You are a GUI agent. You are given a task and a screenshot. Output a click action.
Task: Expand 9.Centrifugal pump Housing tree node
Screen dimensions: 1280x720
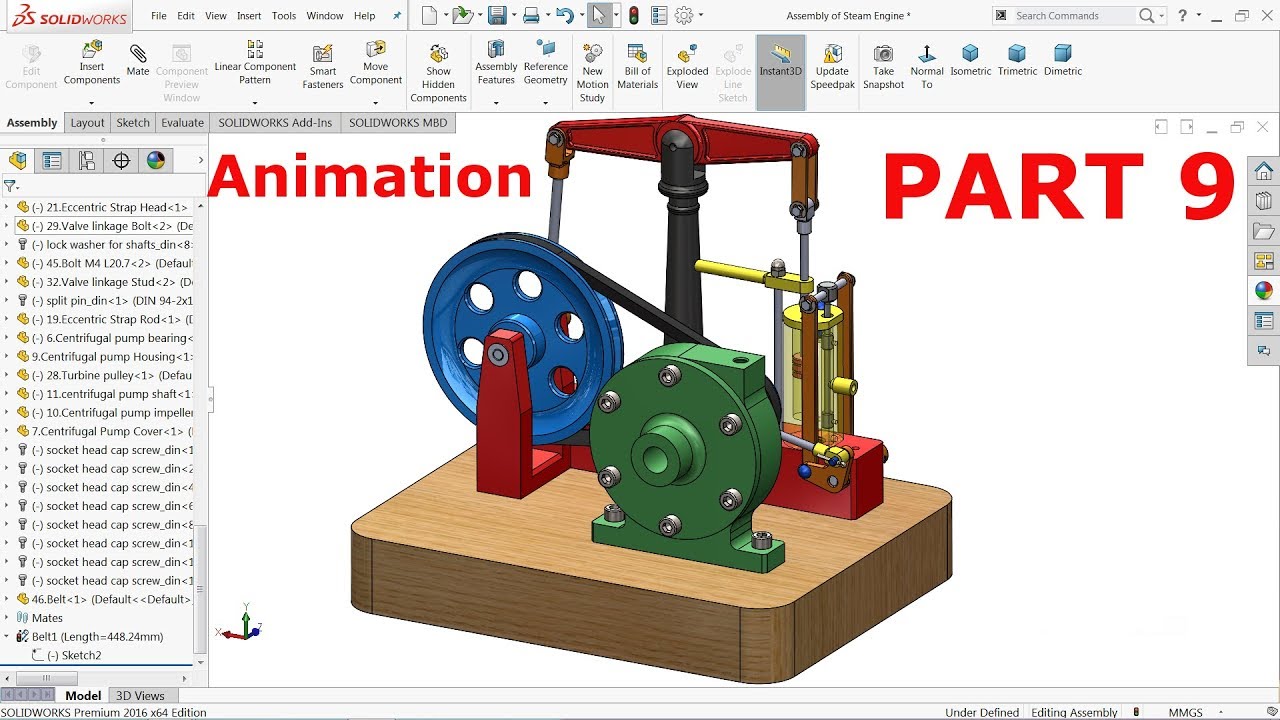tap(7, 357)
